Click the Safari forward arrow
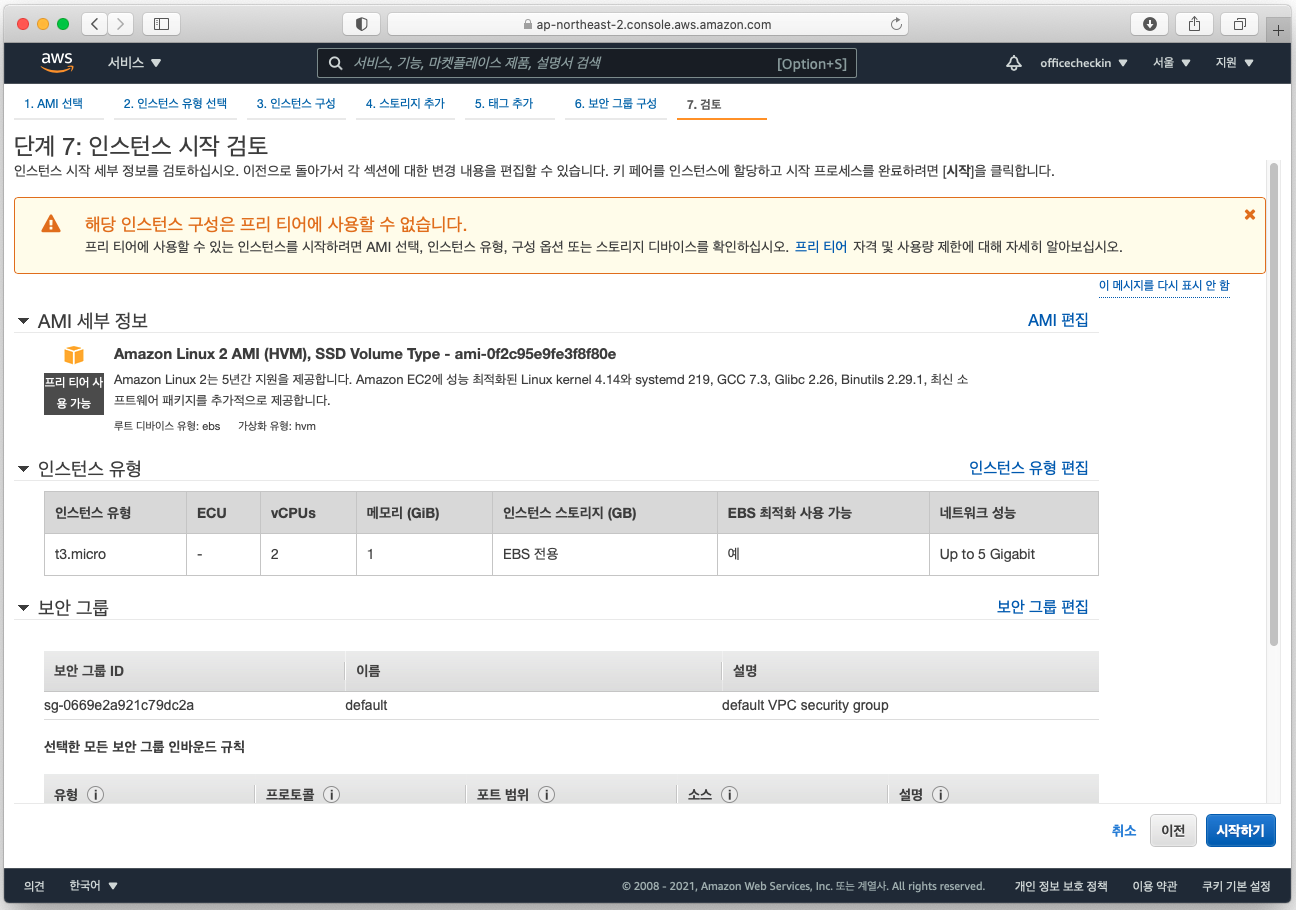 (x=120, y=24)
